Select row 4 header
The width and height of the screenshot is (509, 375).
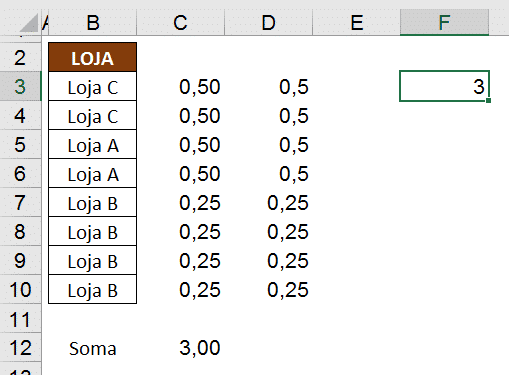click(x=20, y=115)
